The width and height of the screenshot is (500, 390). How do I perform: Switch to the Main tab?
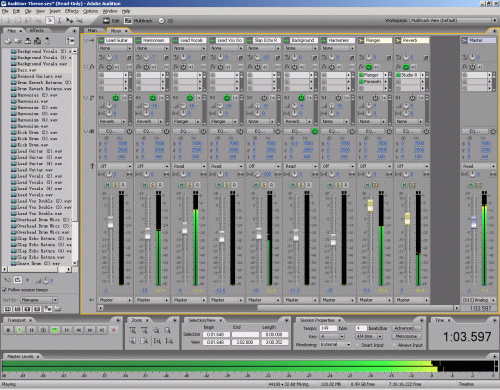click(92, 30)
